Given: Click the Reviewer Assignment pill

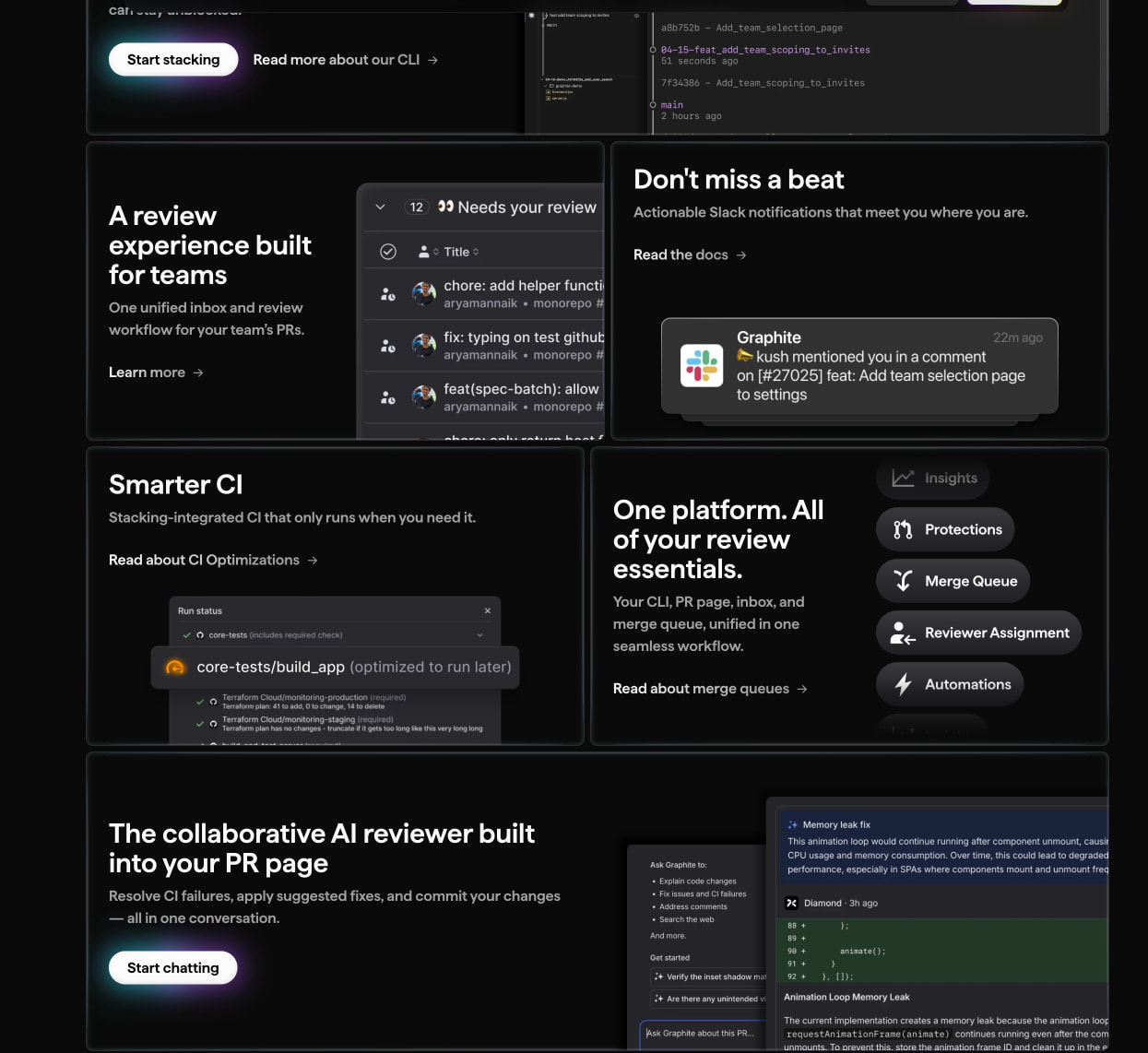Looking at the screenshot, I should coord(979,633).
